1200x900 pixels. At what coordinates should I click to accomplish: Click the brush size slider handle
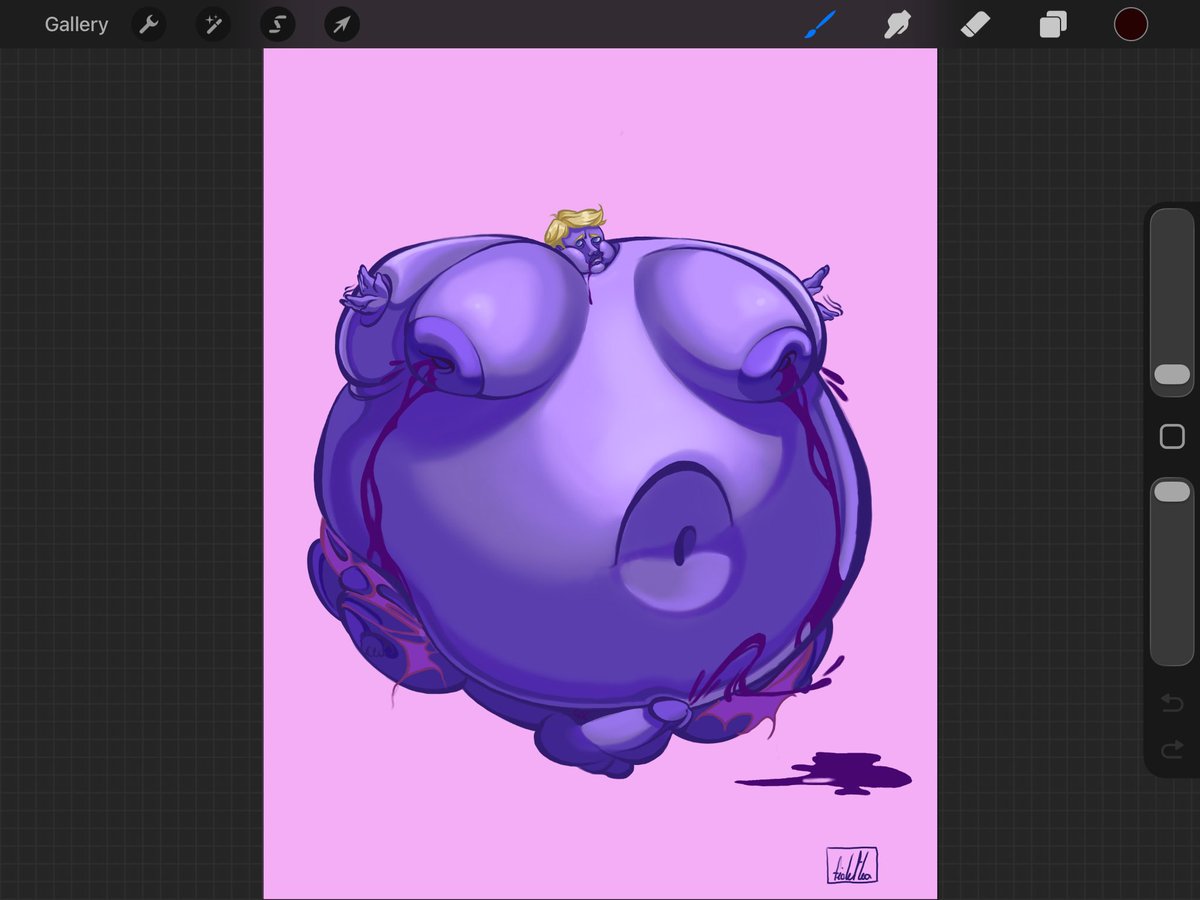tap(1172, 374)
